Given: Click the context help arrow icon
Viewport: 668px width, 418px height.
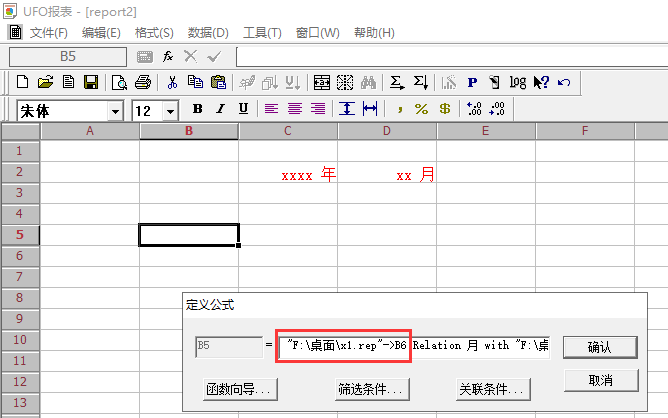Looking at the screenshot, I should coord(541,82).
